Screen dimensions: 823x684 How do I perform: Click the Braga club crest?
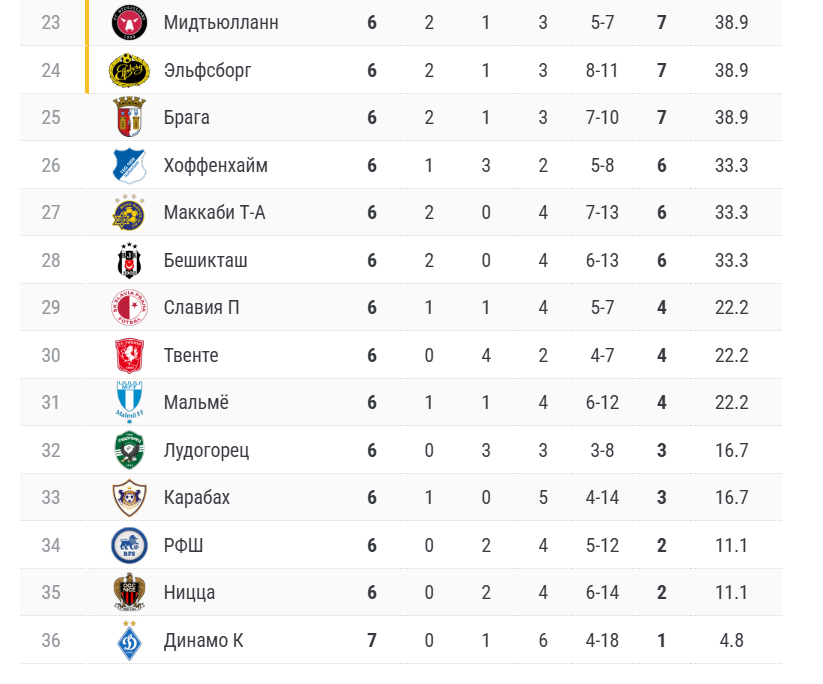tap(129, 117)
